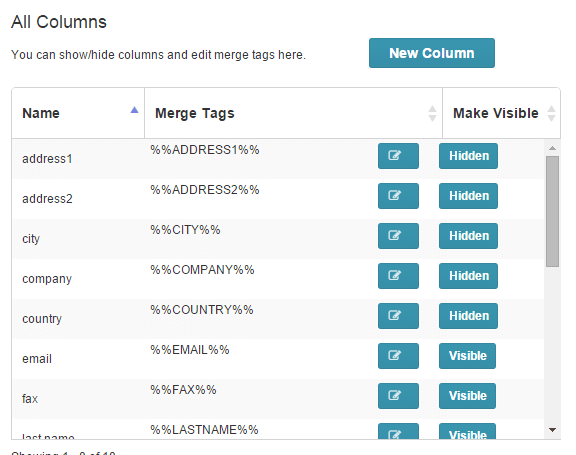Edit the address1 merge tag
The width and height of the screenshot is (576, 455).
pos(398,156)
